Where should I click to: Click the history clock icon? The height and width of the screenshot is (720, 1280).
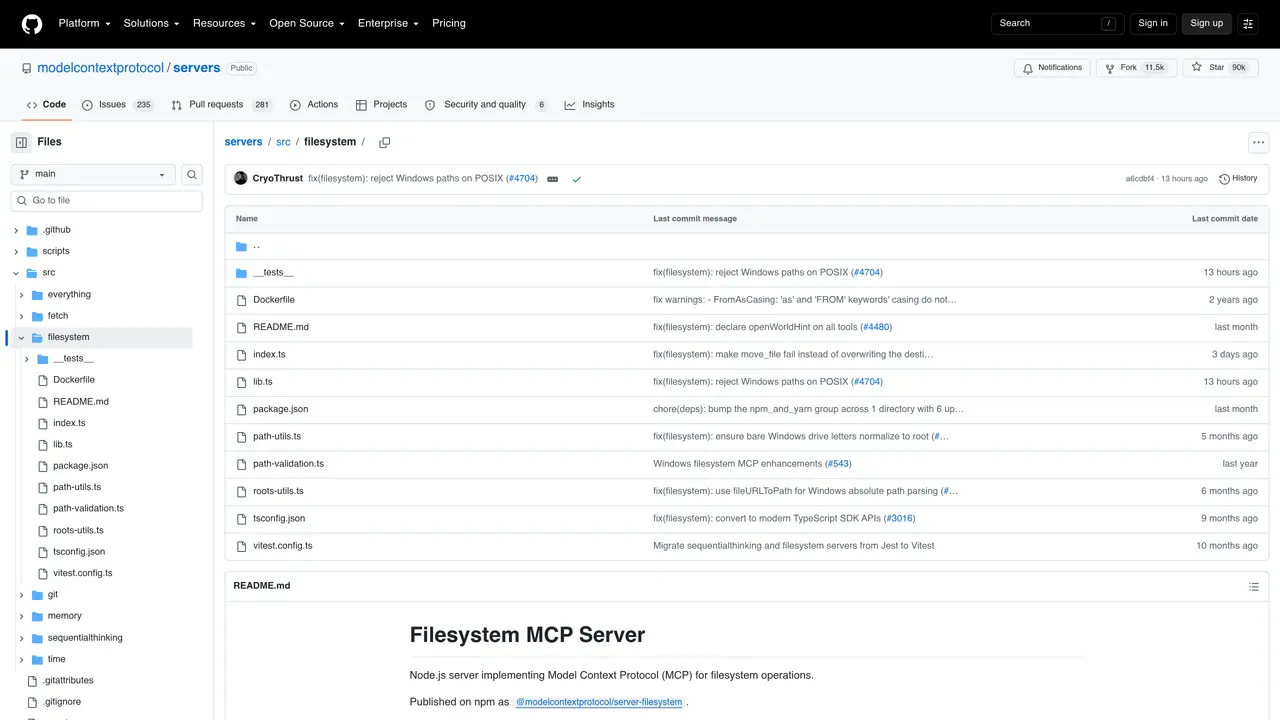pyautogui.click(x=1224, y=179)
